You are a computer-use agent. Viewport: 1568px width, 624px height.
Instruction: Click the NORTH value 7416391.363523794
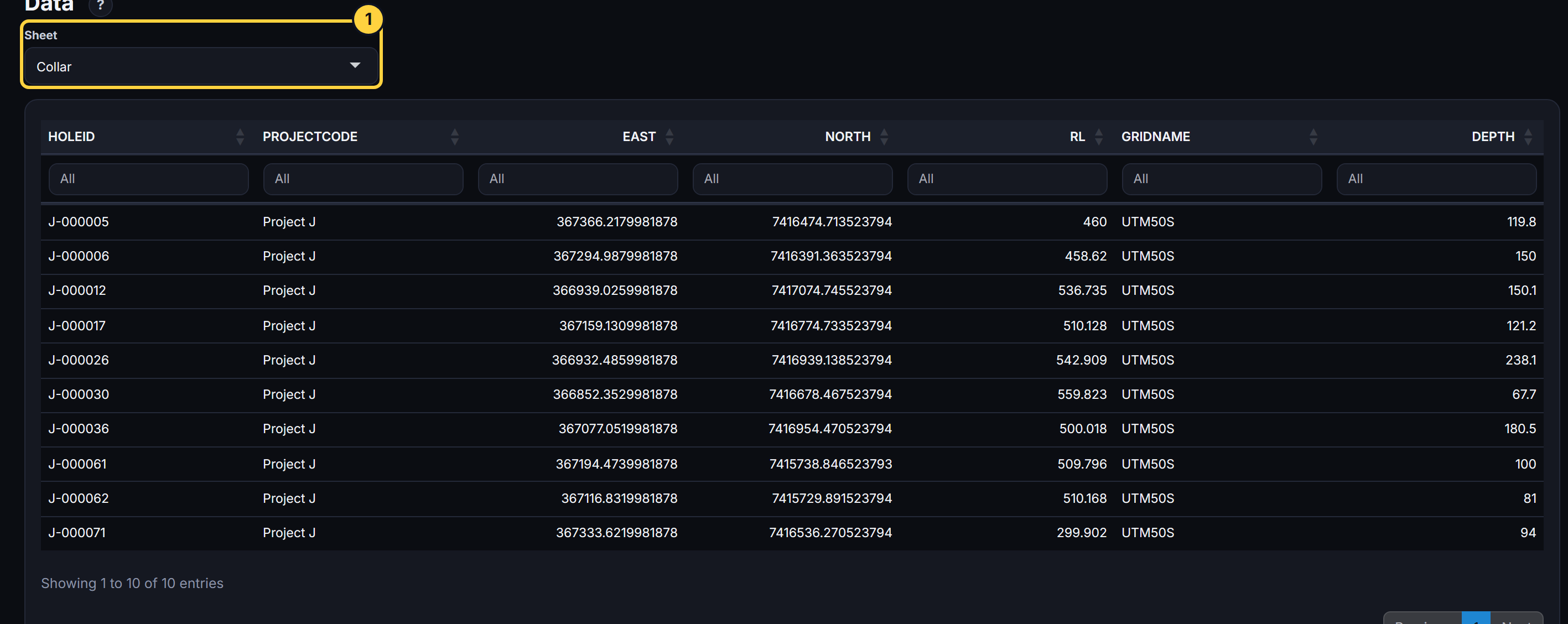(x=831, y=256)
